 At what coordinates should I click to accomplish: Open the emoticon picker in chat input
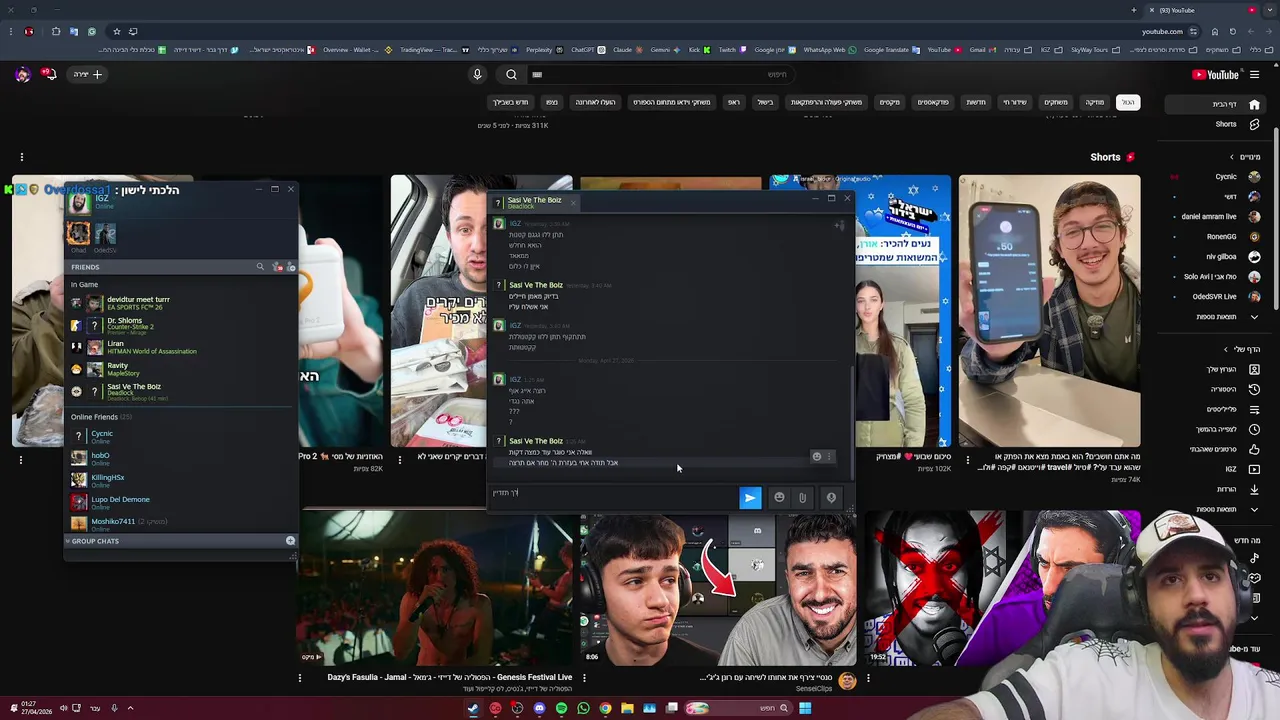click(x=779, y=497)
